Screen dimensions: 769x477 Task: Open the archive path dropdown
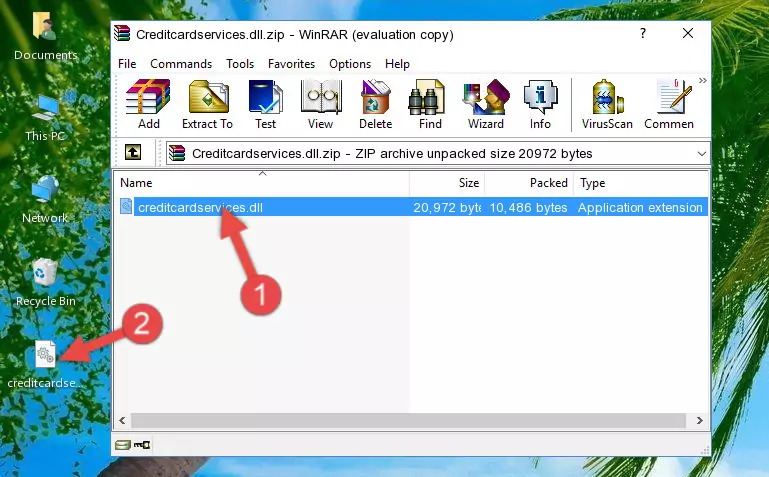[x=701, y=154]
